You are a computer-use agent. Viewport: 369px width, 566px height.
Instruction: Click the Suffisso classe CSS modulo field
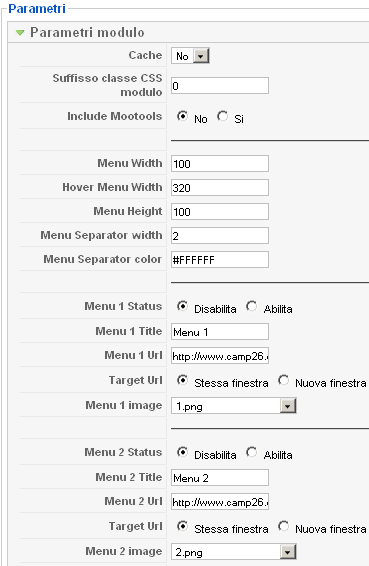220,86
